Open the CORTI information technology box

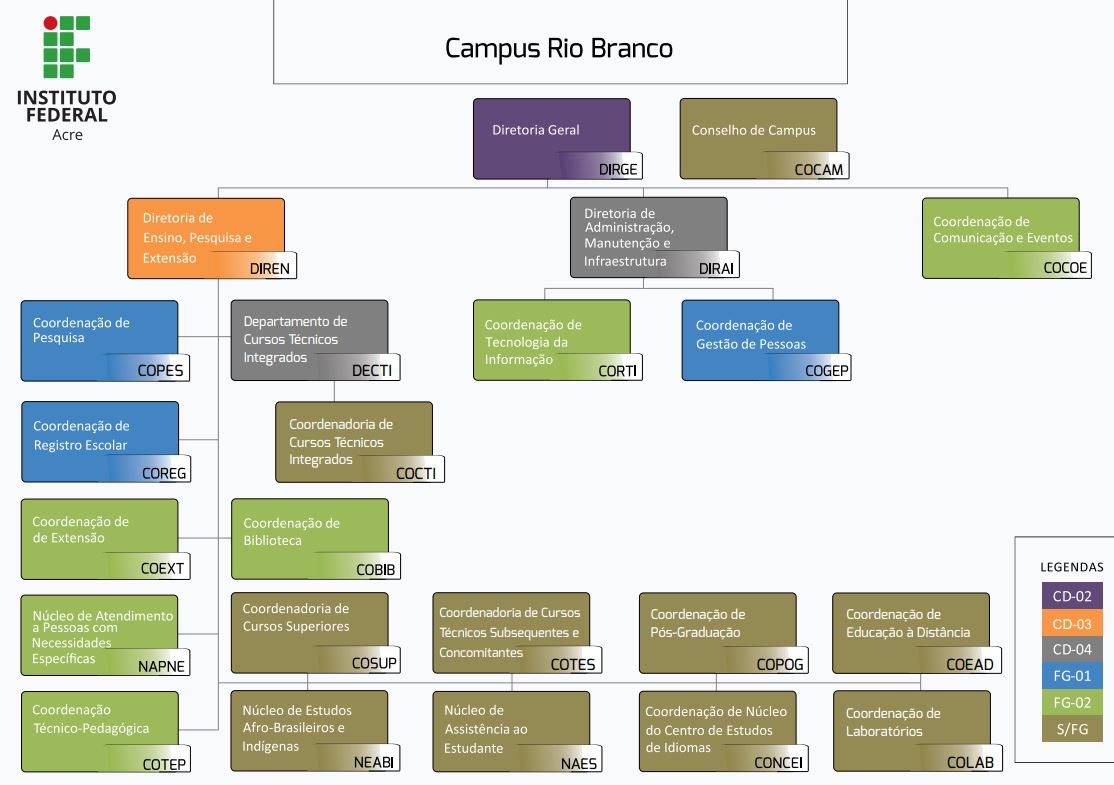552,340
